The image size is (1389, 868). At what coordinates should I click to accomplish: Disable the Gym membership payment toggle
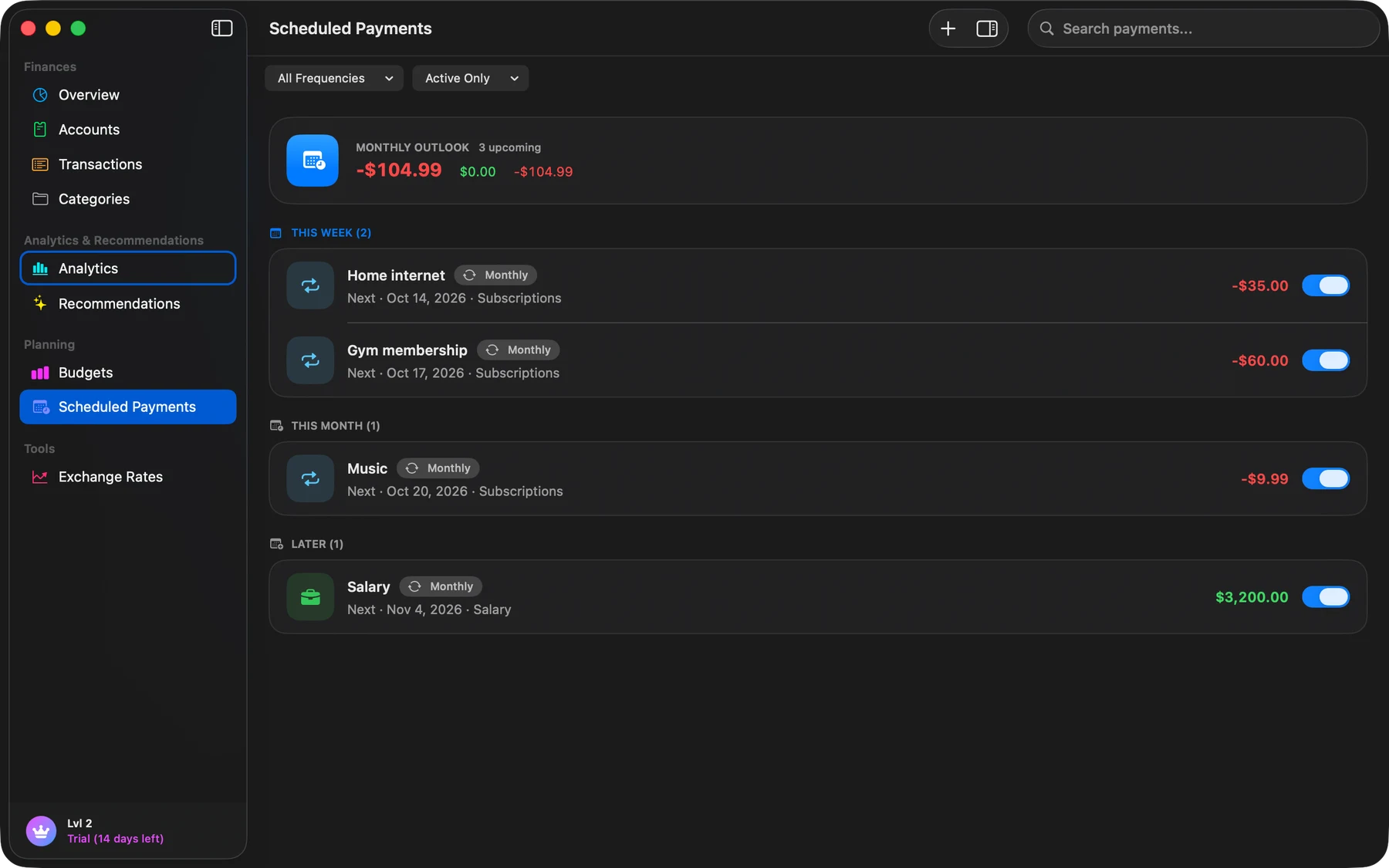1326,360
